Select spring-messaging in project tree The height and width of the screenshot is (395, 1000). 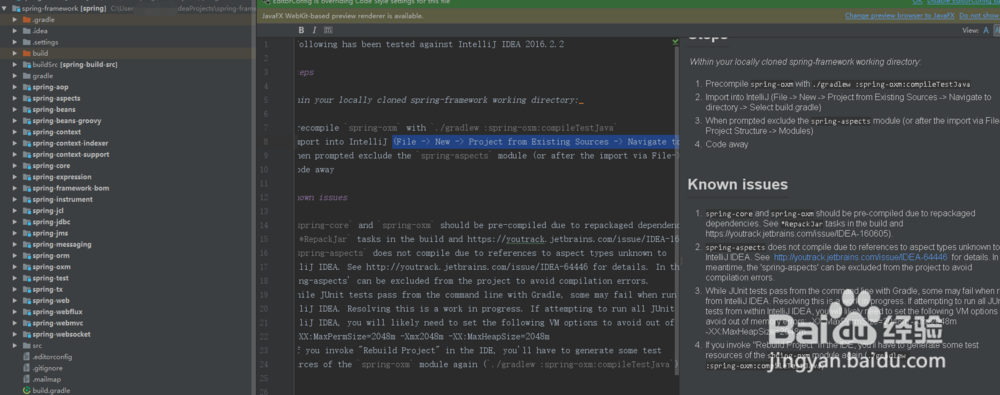coord(62,244)
